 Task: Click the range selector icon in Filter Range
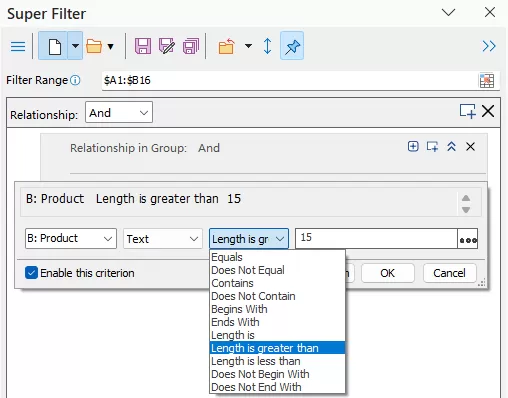pos(487,81)
